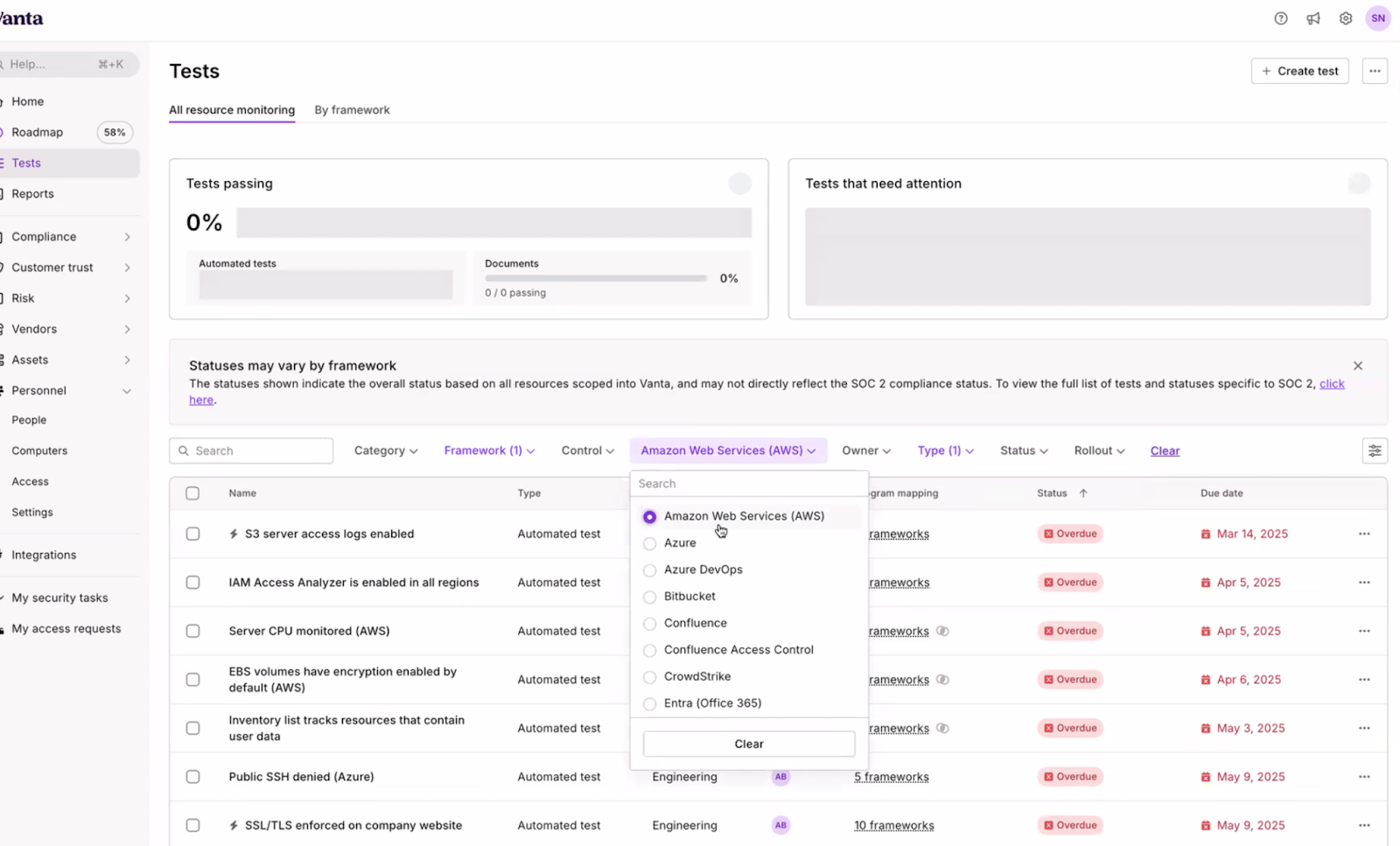Click AB owner avatar in Public SSH denied row

pyautogui.click(x=780, y=777)
